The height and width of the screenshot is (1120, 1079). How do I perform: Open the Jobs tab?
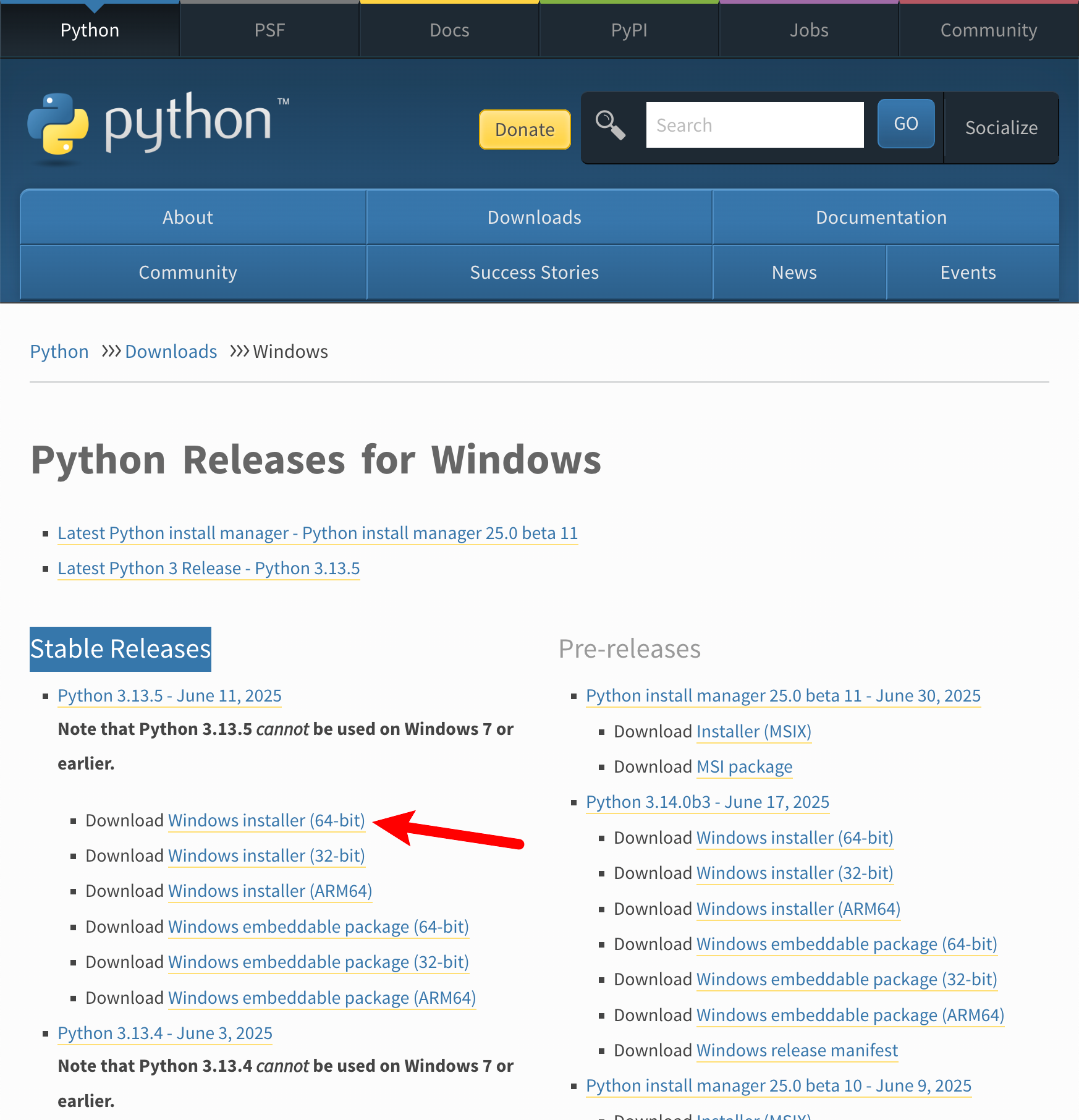pyautogui.click(x=809, y=30)
